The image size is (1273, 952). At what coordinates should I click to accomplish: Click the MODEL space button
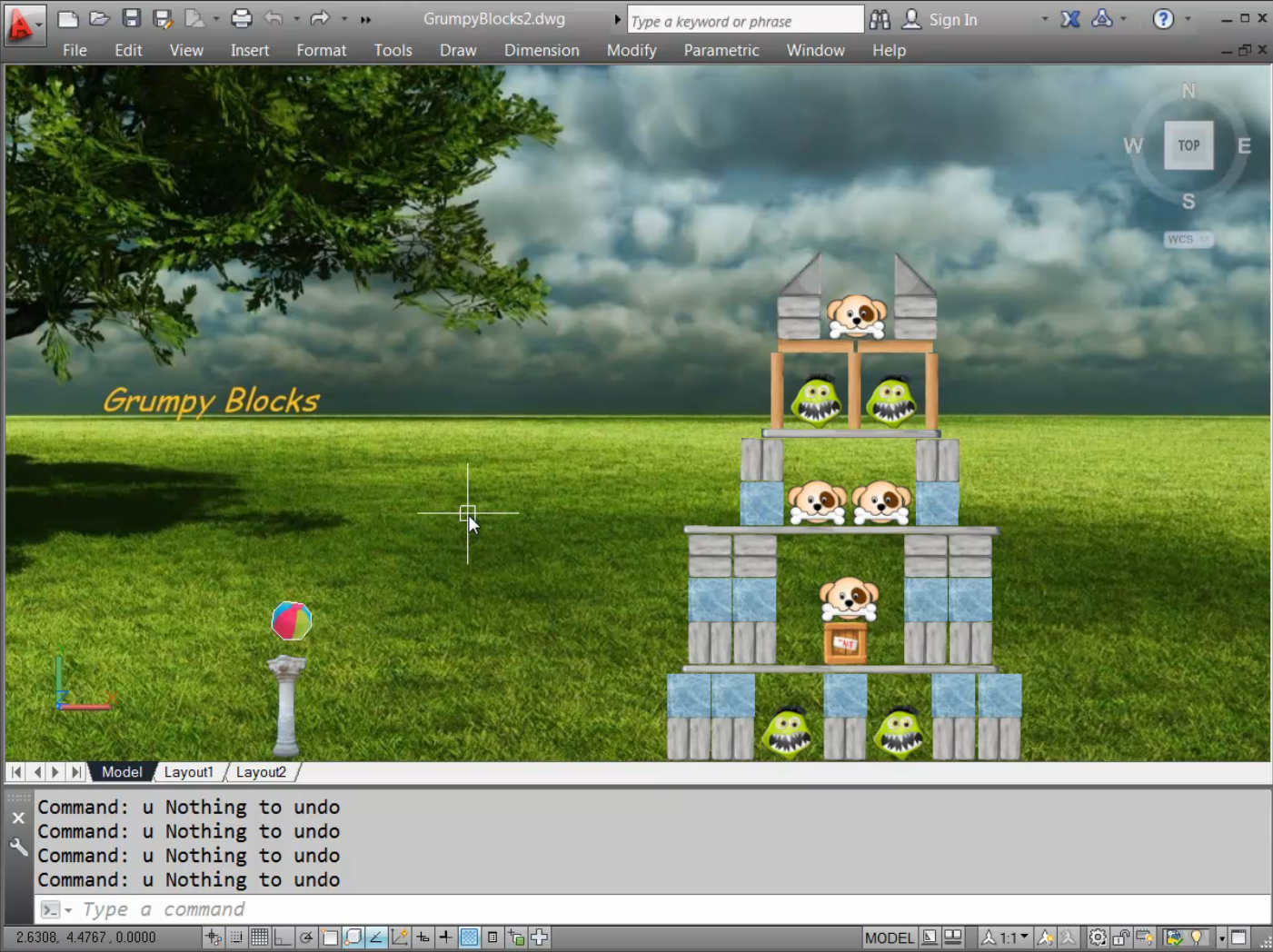(x=889, y=937)
